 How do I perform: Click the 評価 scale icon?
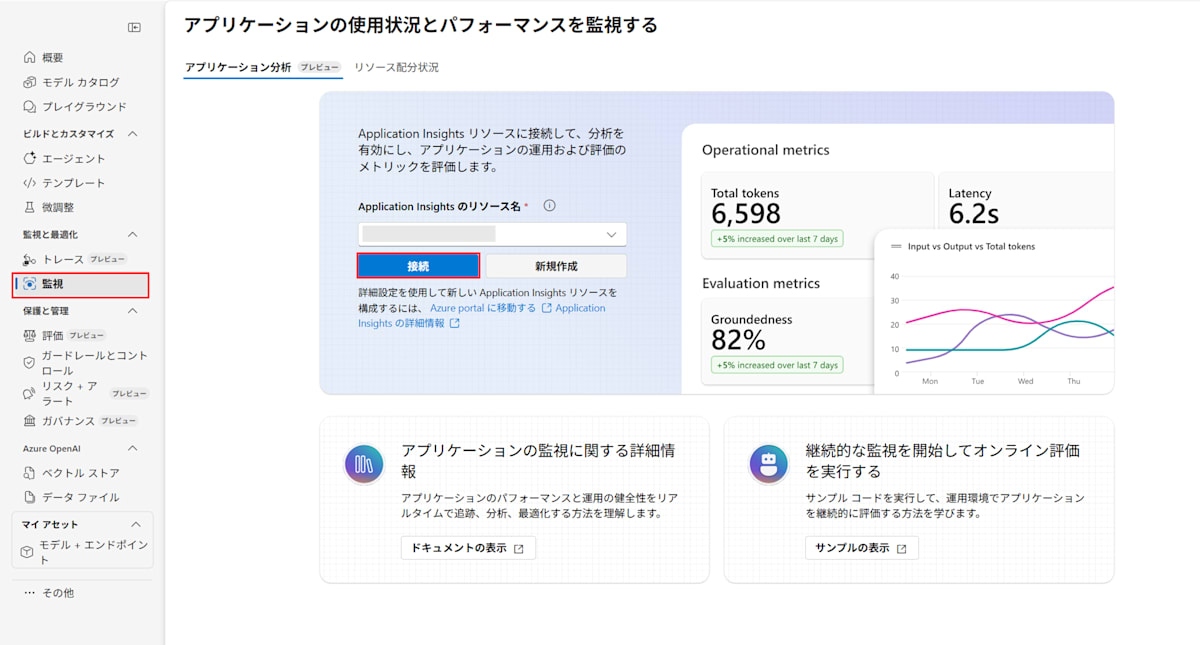click(x=30, y=335)
